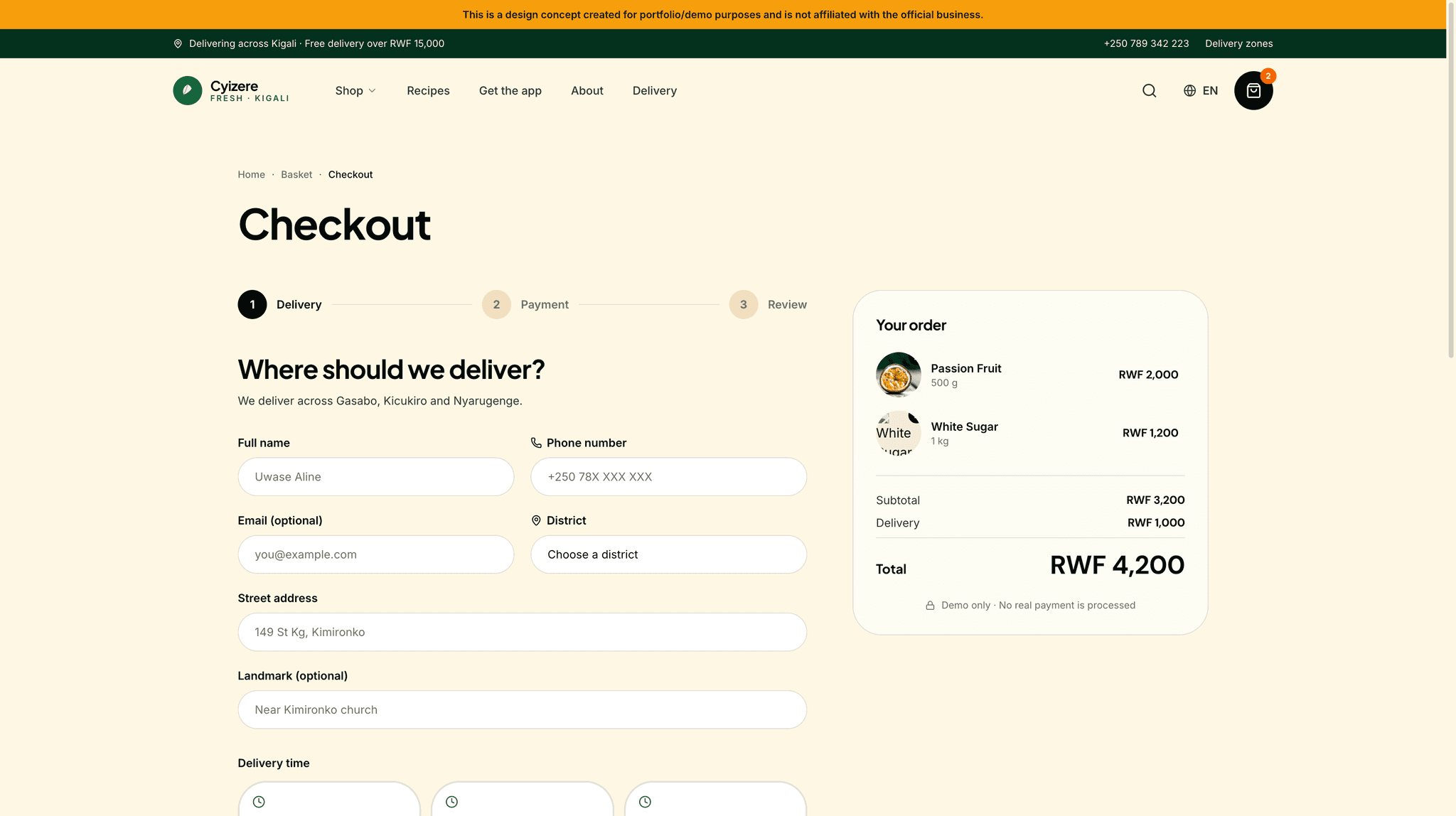Open the Recipes menu item

428,90
